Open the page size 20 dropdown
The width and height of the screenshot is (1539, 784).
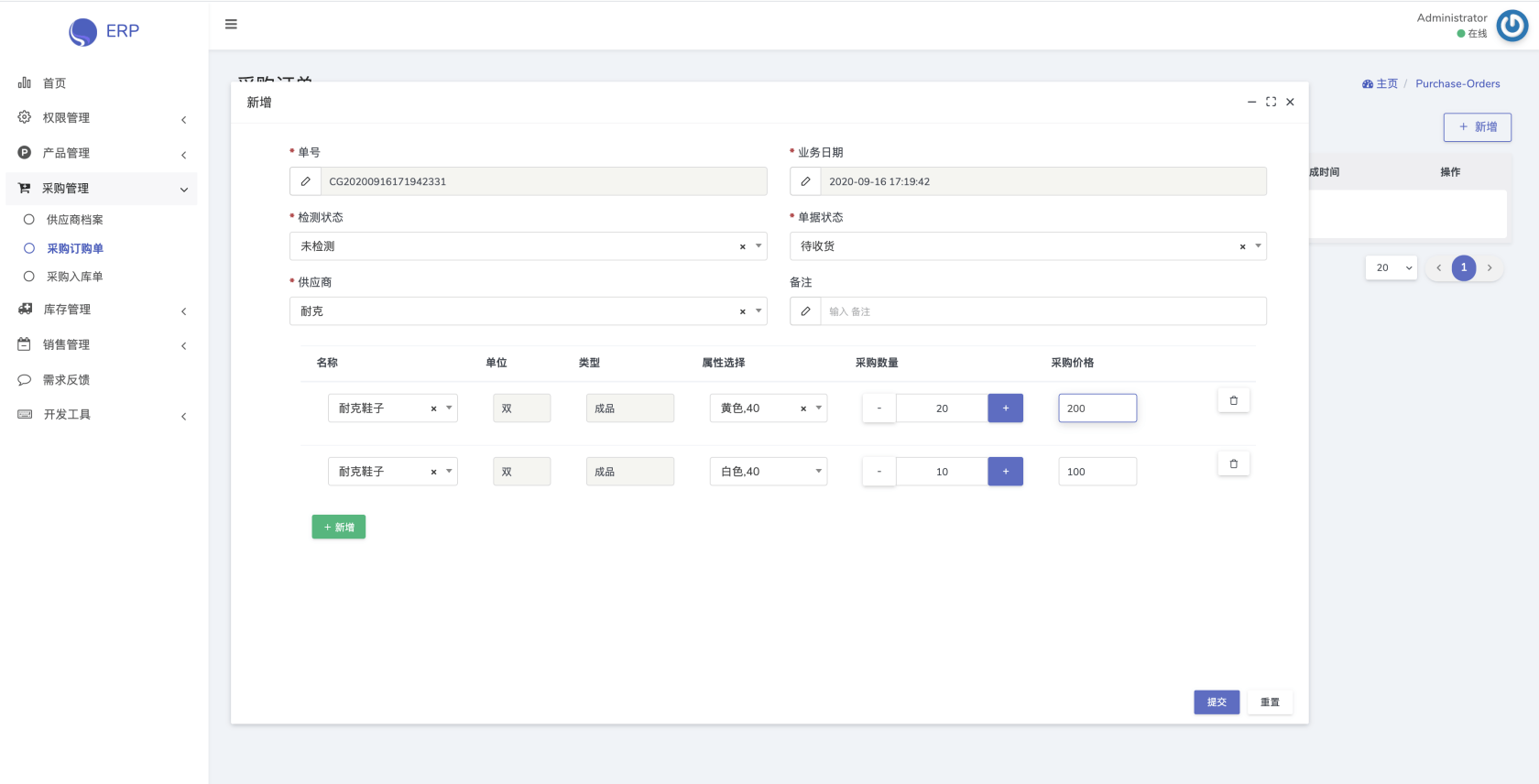pyautogui.click(x=1391, y=267)
